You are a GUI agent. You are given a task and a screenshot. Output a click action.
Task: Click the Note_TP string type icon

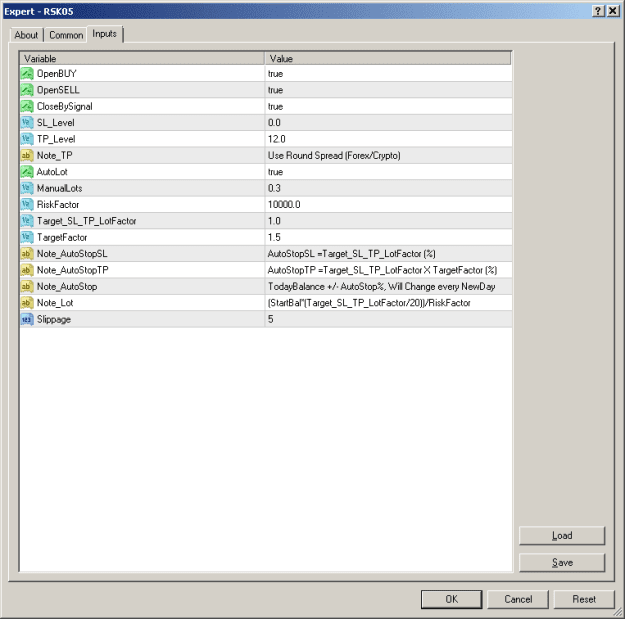tap(27, 155)
